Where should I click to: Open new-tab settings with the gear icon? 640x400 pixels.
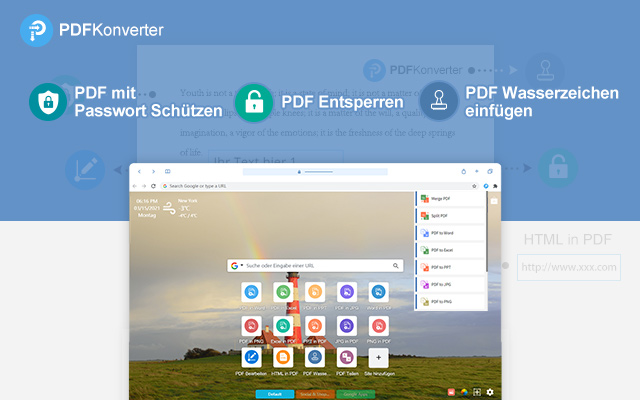pos(490,392)
